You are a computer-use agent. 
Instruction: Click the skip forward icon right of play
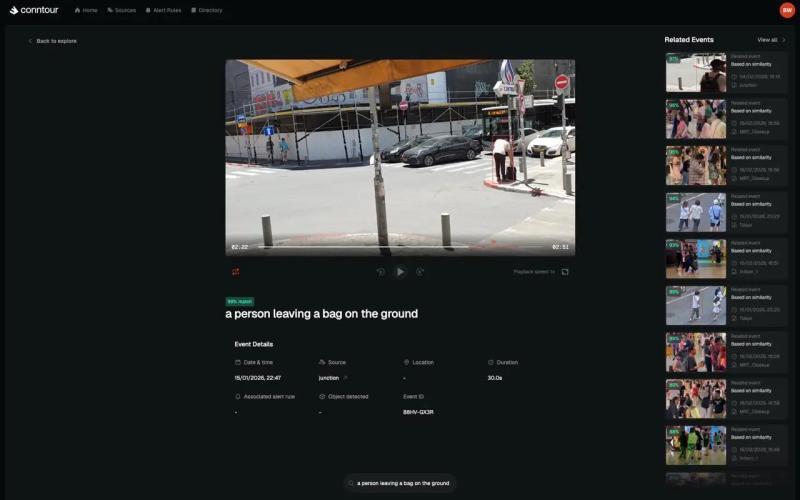[x=420, y=271]
